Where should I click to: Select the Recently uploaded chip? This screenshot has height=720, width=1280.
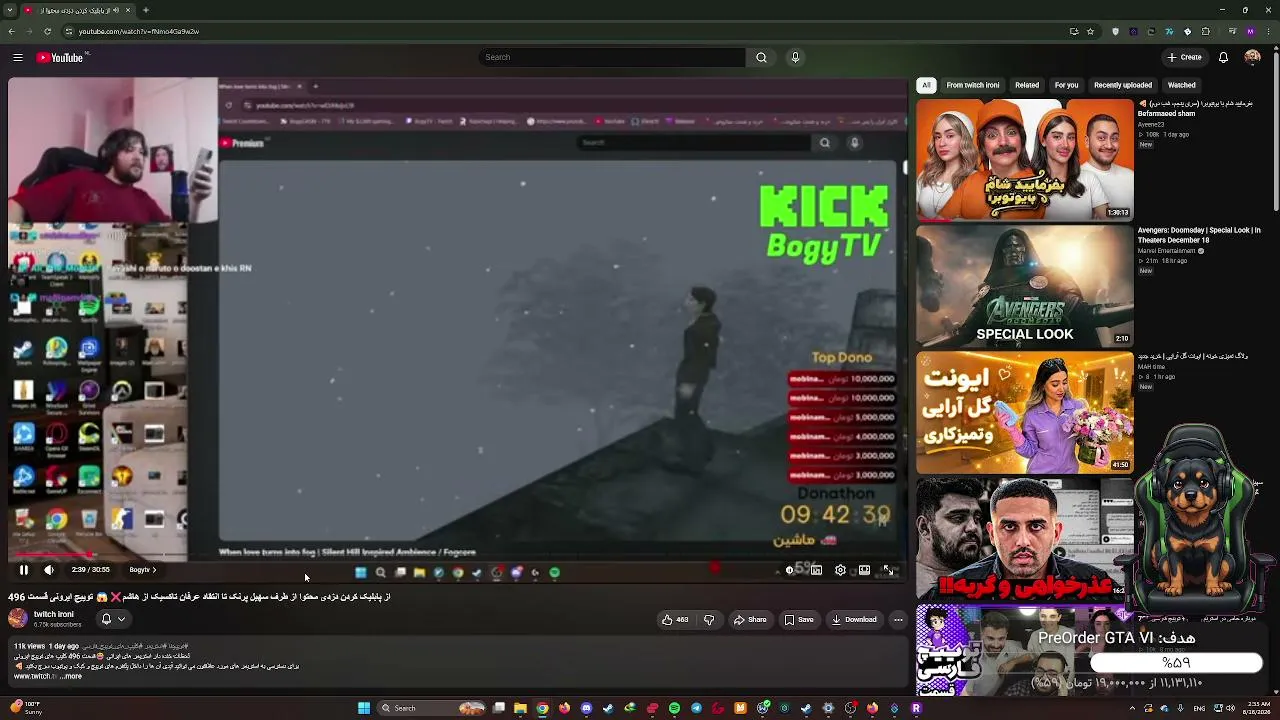pos(1123,85)
